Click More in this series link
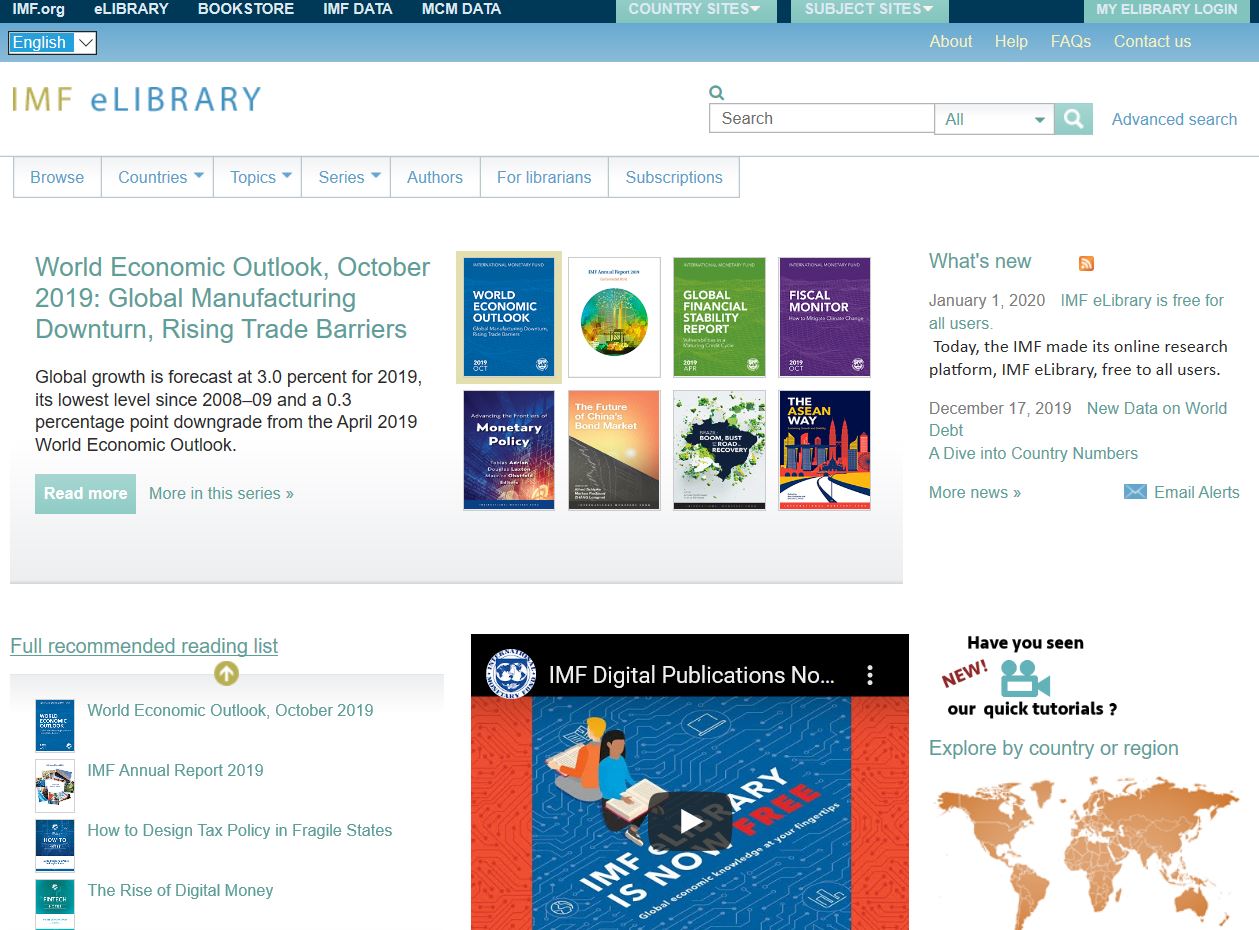The height and width of the screenshot is (930, 1259). (221, 493)
